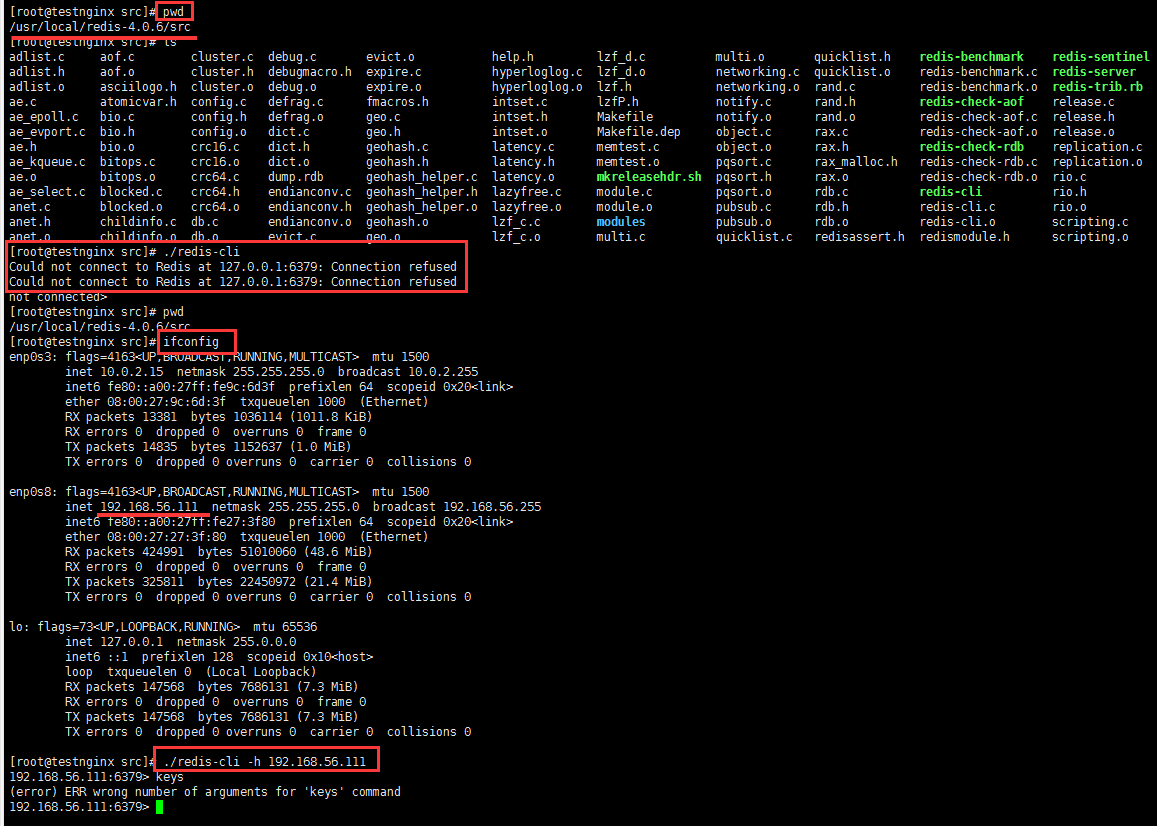Select redisassert.h in the listing
This screenshot has height=826, width=1157.
tap(859, 237)
